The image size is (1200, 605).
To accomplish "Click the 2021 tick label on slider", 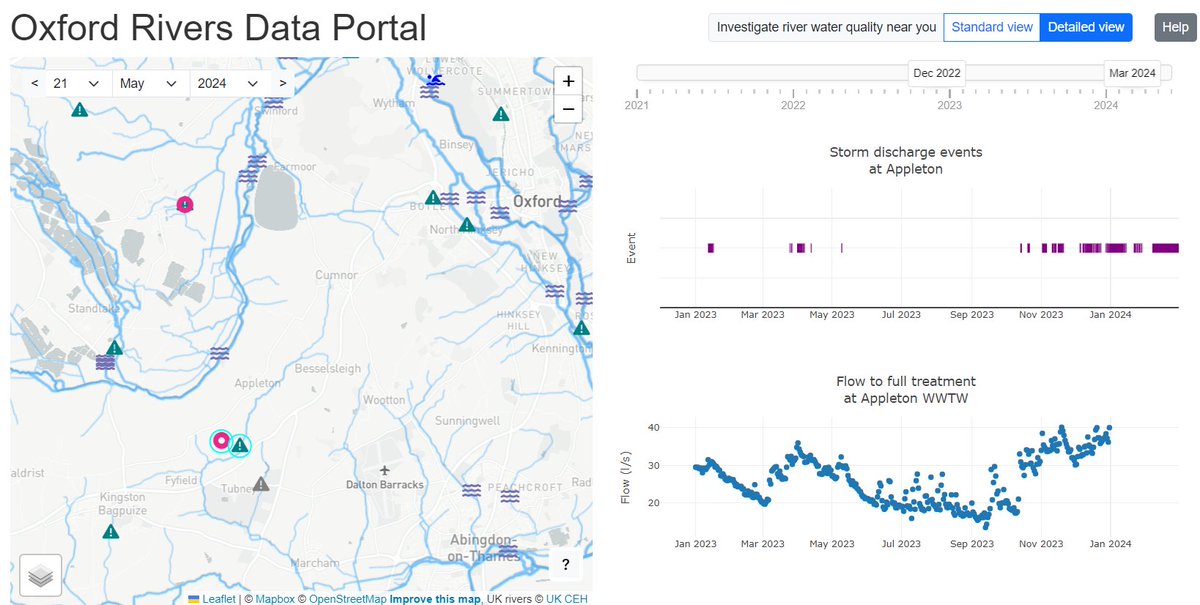I will pyautogui.click(x=637, y=104).
